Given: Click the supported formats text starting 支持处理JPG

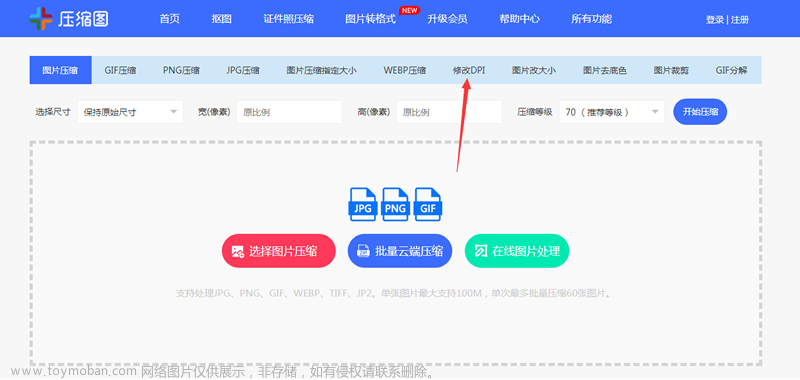Looking at the screenshot, I should click(393, 293).
